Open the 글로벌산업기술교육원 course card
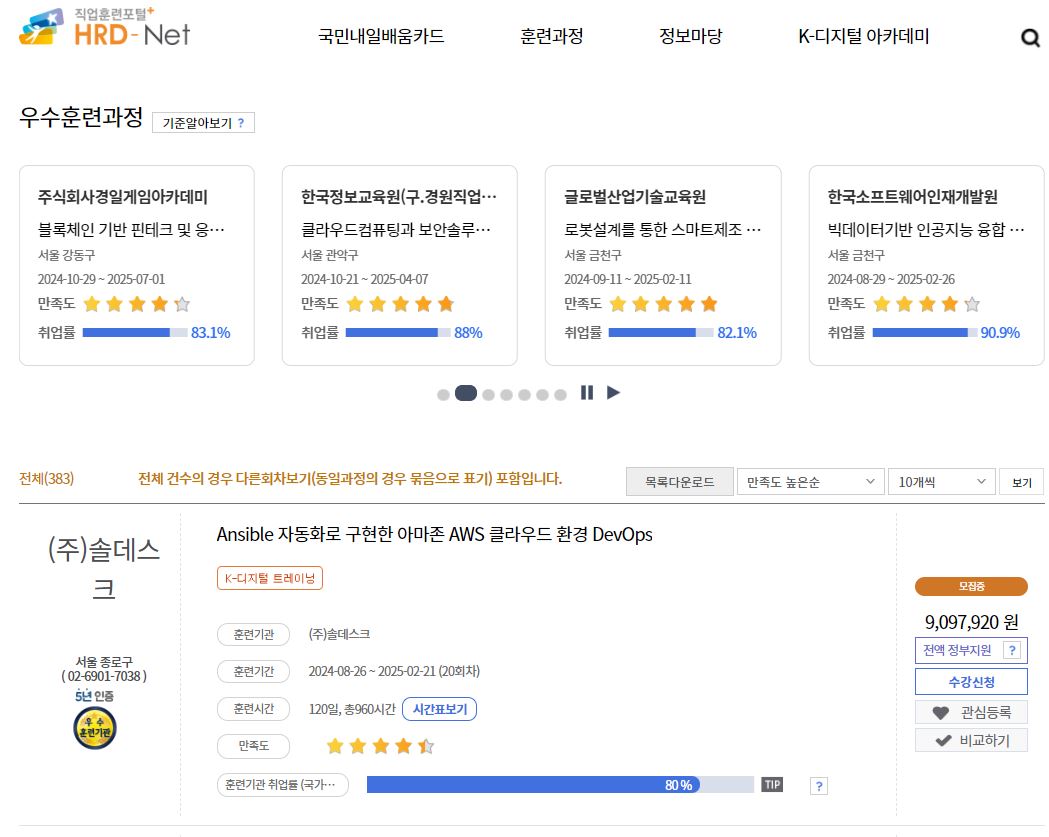This screenshot has height=837, width=1049. pyautogui.click(x=663, y=266)
